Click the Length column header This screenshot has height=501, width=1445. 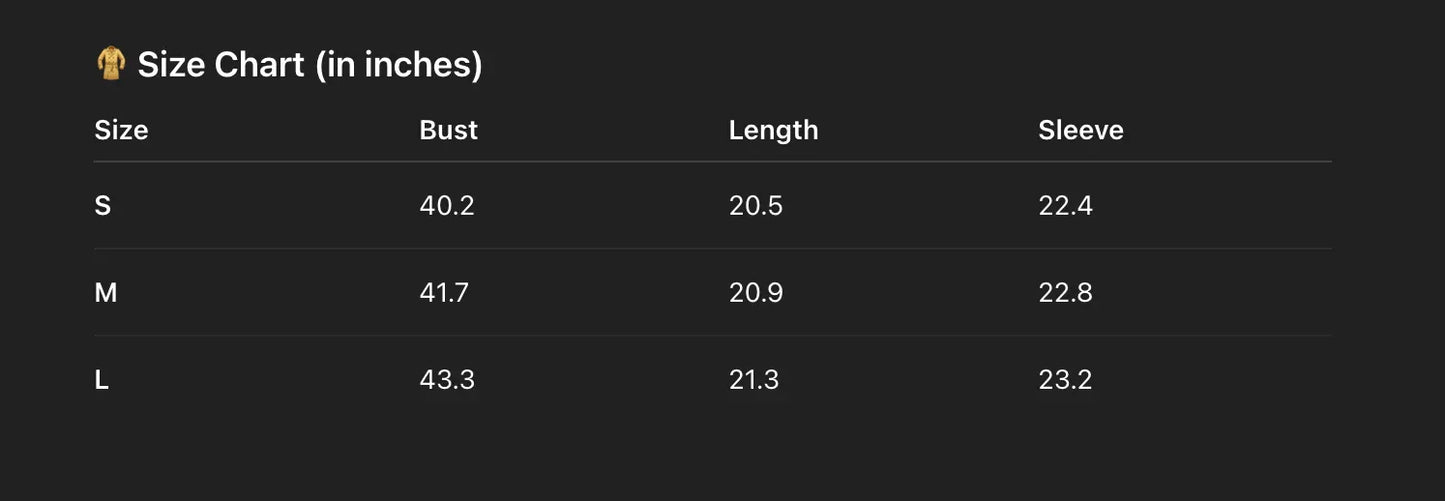click(773, 130)
